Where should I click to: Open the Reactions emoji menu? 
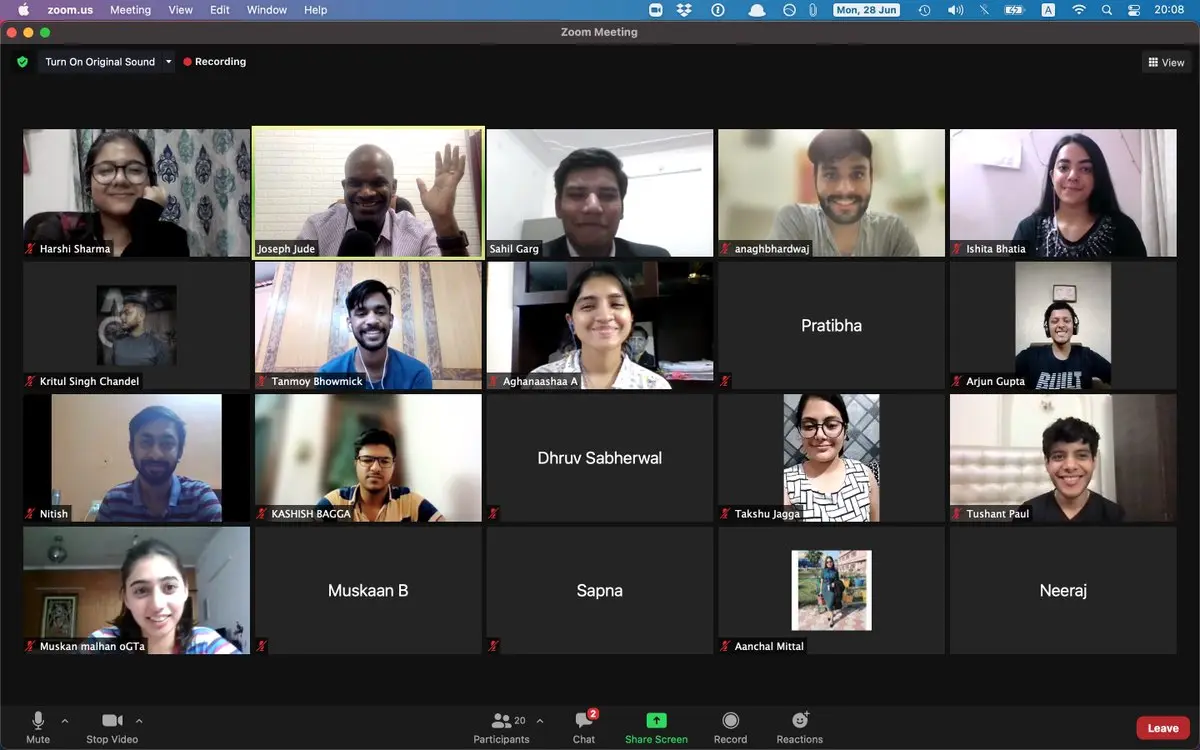point(799,722)
